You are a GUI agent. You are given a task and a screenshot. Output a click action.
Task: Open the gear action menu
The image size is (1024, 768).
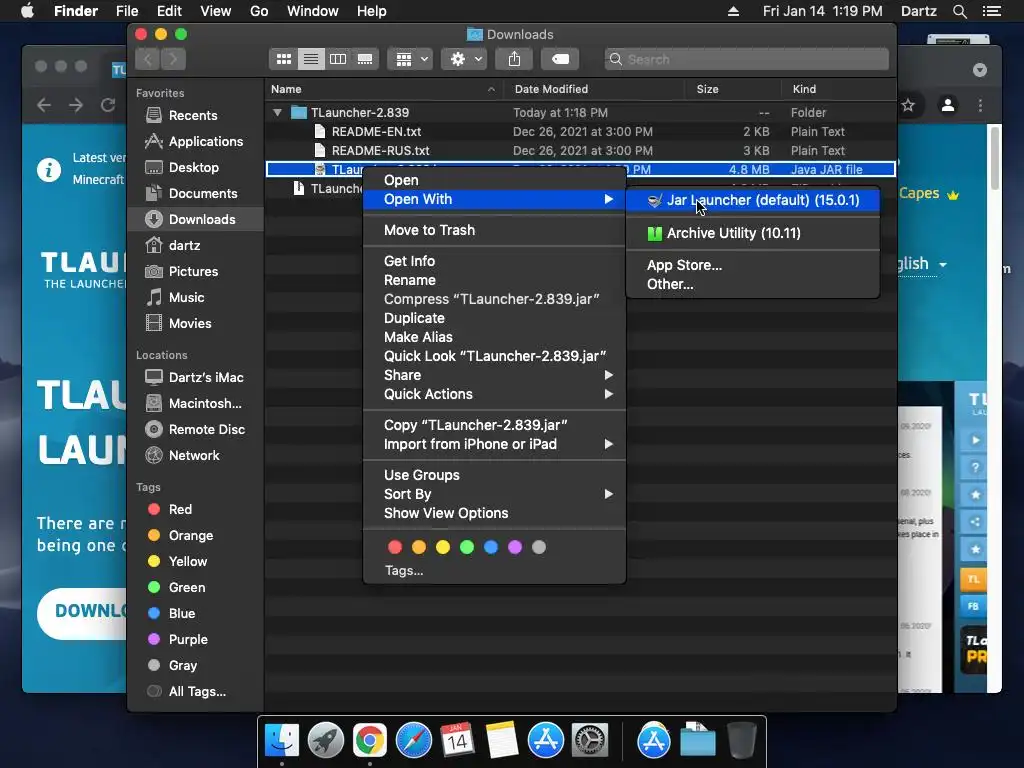[x=464, y=59]
